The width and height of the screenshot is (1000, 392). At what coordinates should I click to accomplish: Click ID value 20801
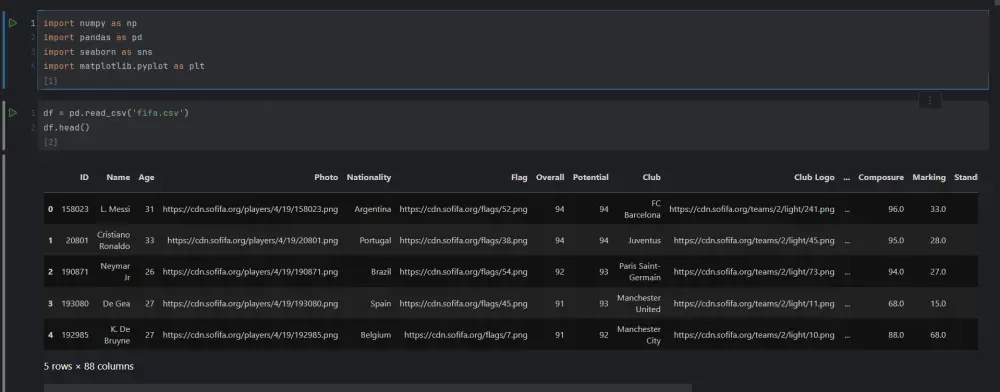click(x=77, y=240)
